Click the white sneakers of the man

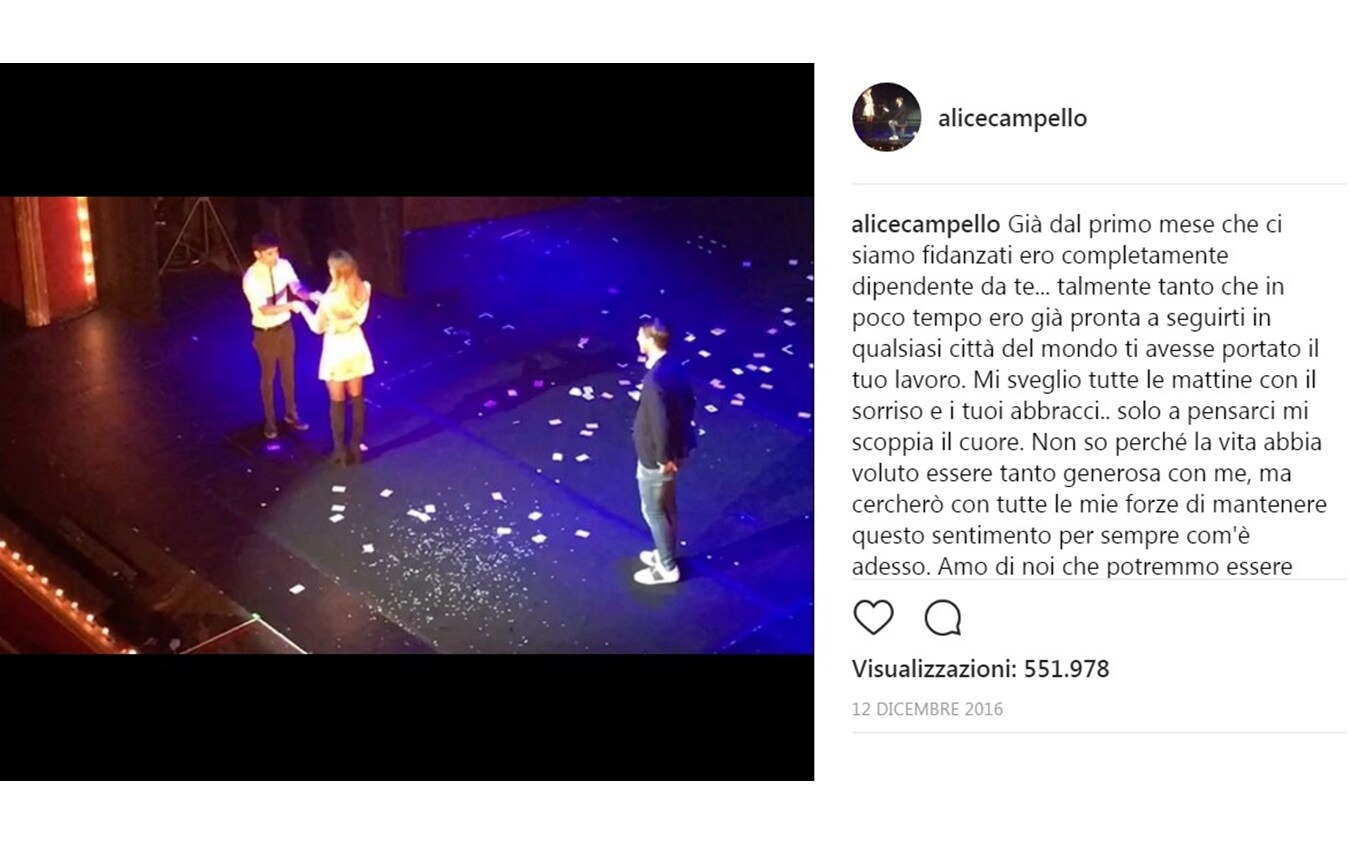[x=656, y=568]
